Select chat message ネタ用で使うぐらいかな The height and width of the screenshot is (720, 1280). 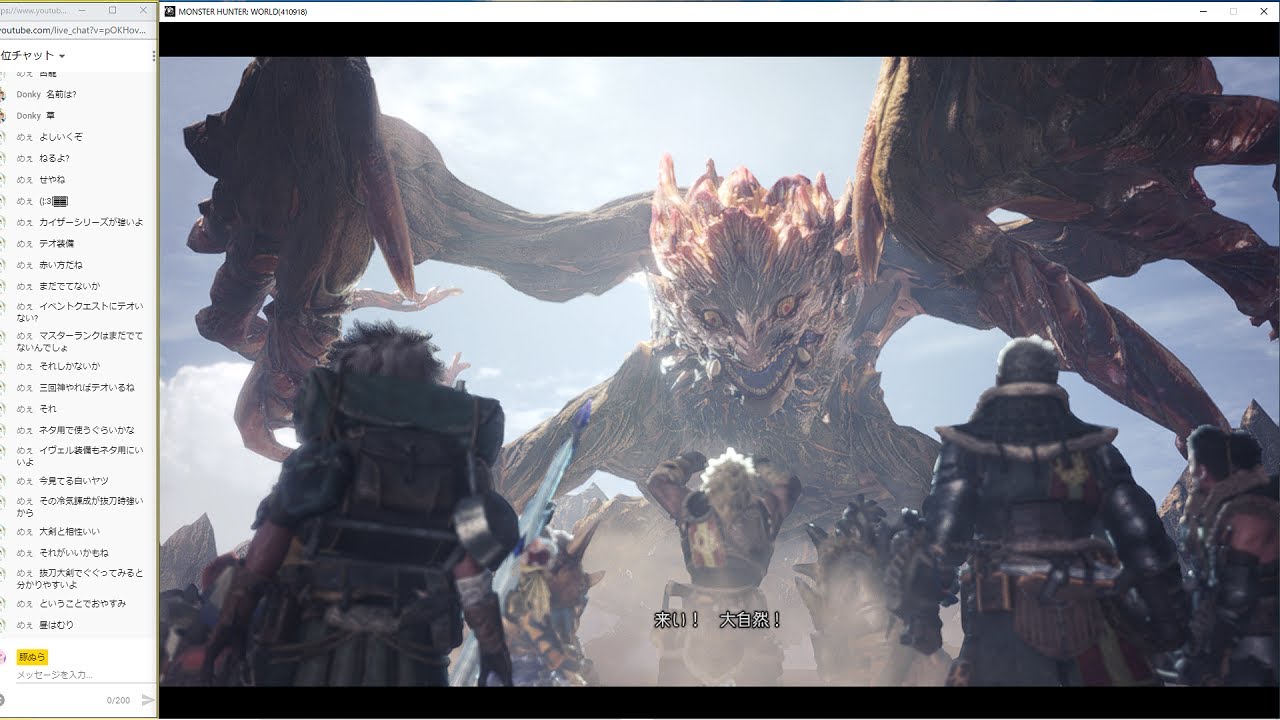86,430
